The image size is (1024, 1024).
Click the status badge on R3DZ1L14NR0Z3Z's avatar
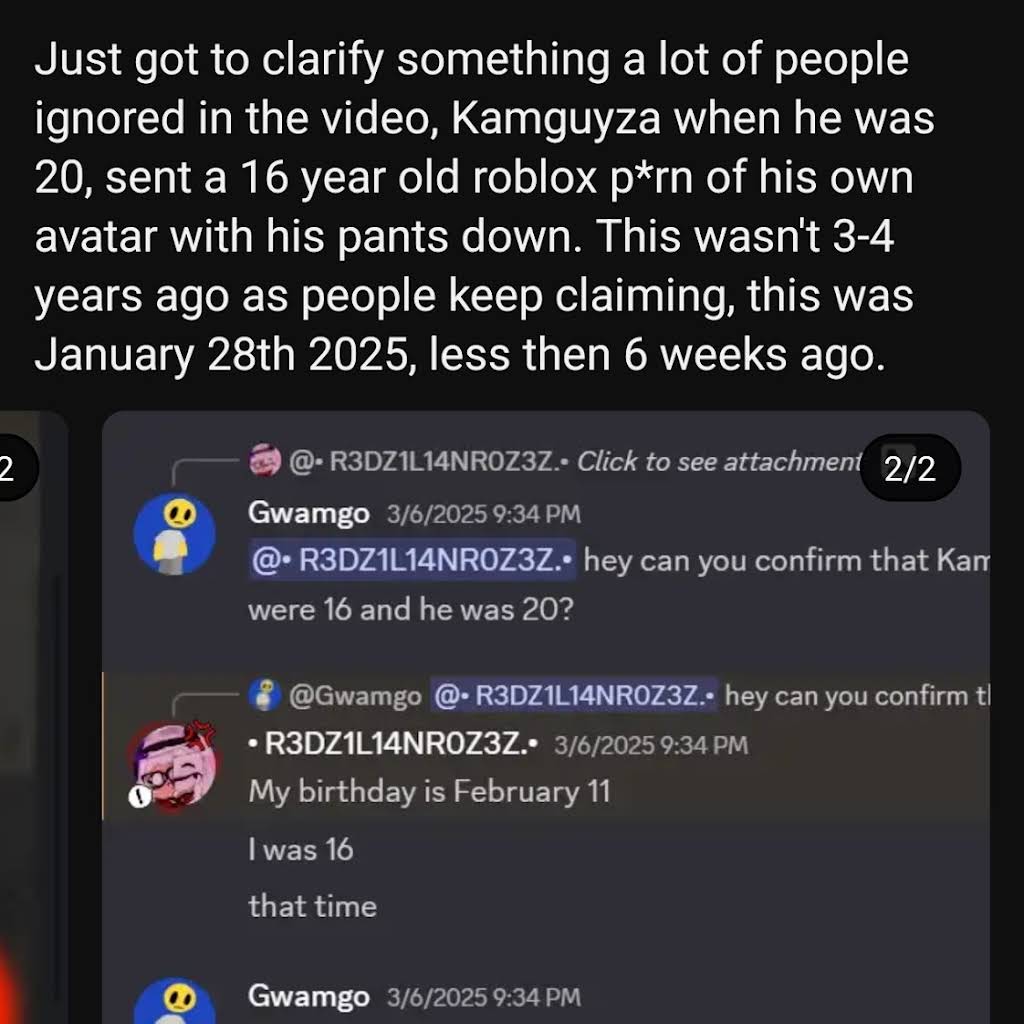point(142,797)
